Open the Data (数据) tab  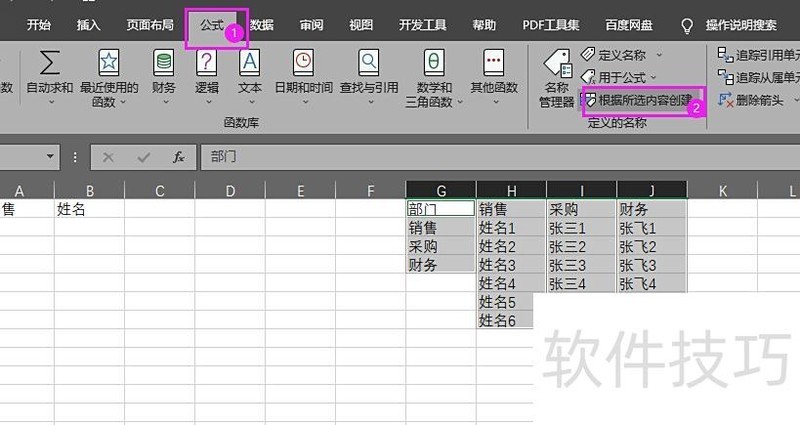click(x=262, y=25)
